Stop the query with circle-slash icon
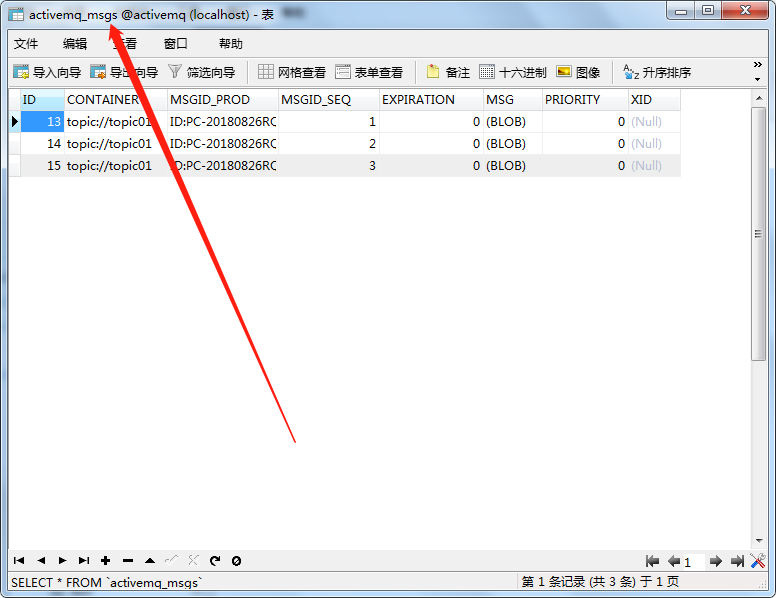Screen dimensions: 776x598 [x=237, y=561]
